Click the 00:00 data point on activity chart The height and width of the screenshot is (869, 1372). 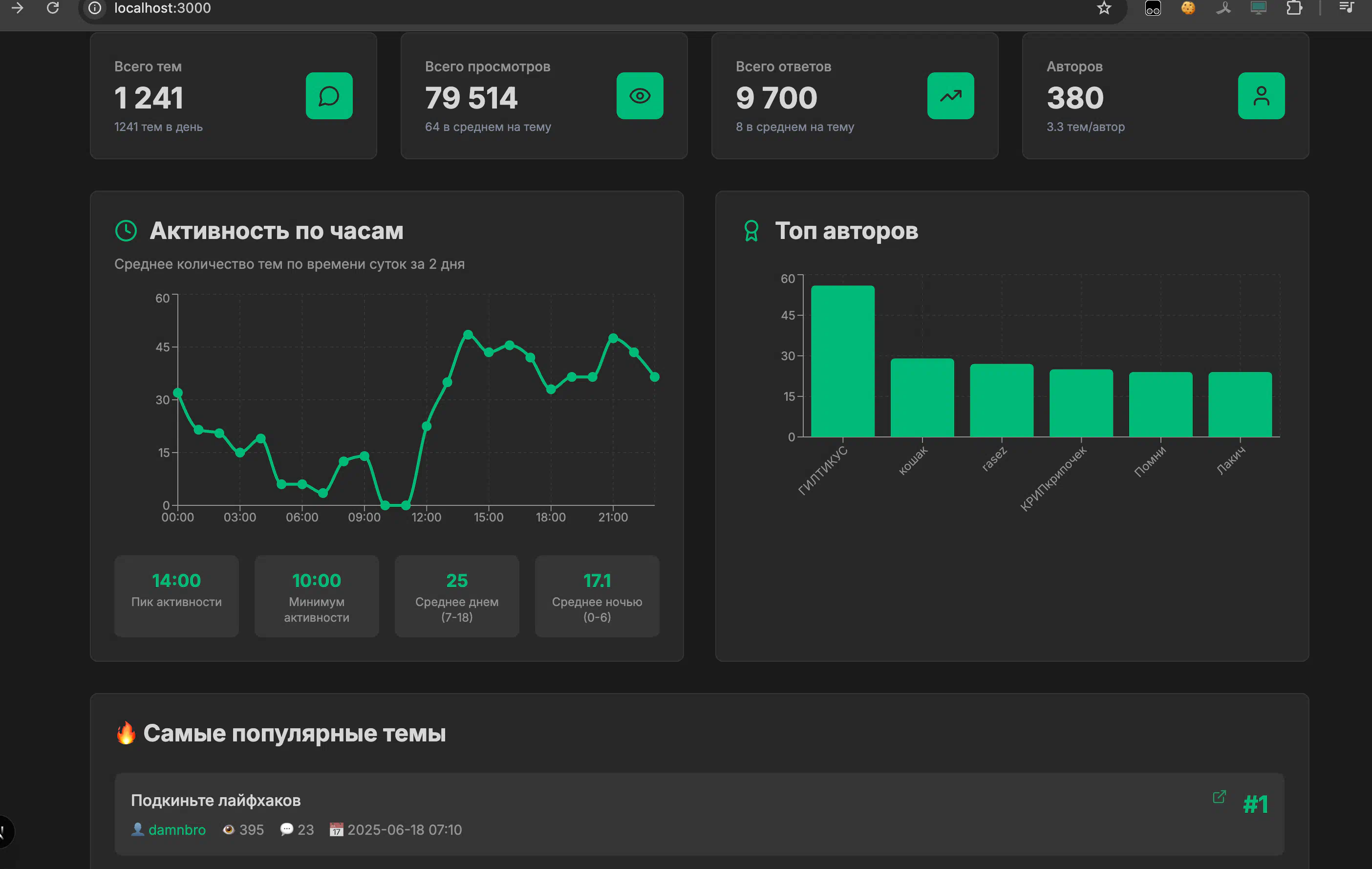pyautogui.click(x=178, y=392)
